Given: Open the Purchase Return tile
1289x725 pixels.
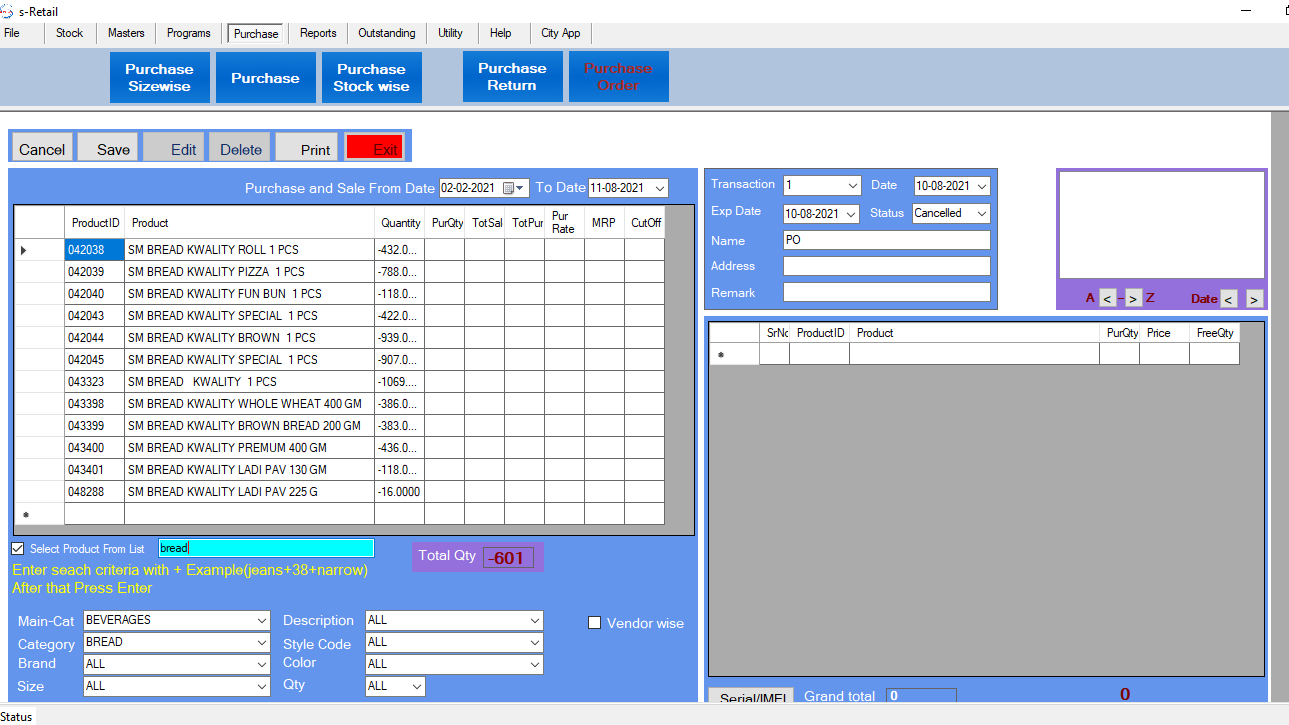Looking at the screenshot, I should point(512,77).
